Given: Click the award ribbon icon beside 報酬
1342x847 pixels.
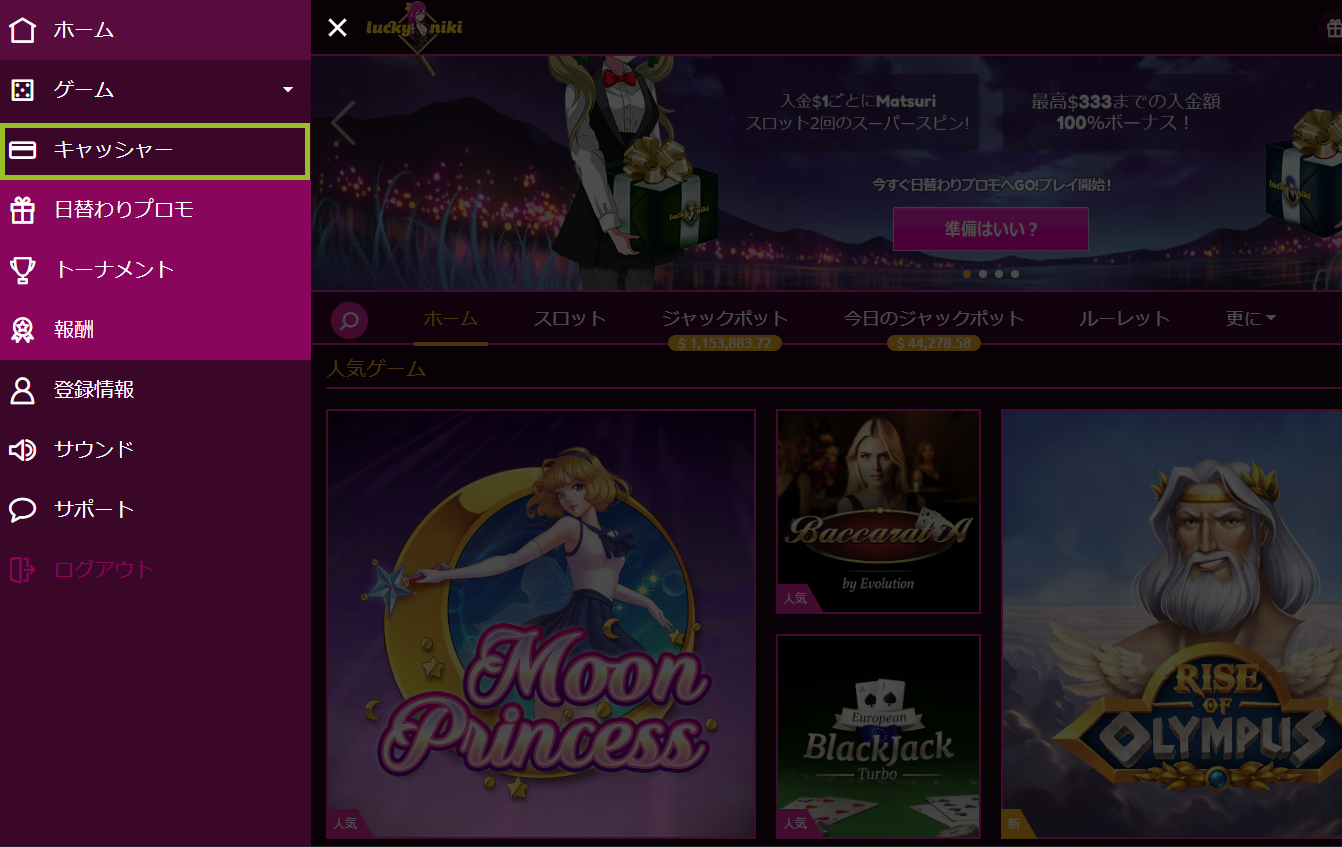Looking at the screenshot, I should [22, 330].
